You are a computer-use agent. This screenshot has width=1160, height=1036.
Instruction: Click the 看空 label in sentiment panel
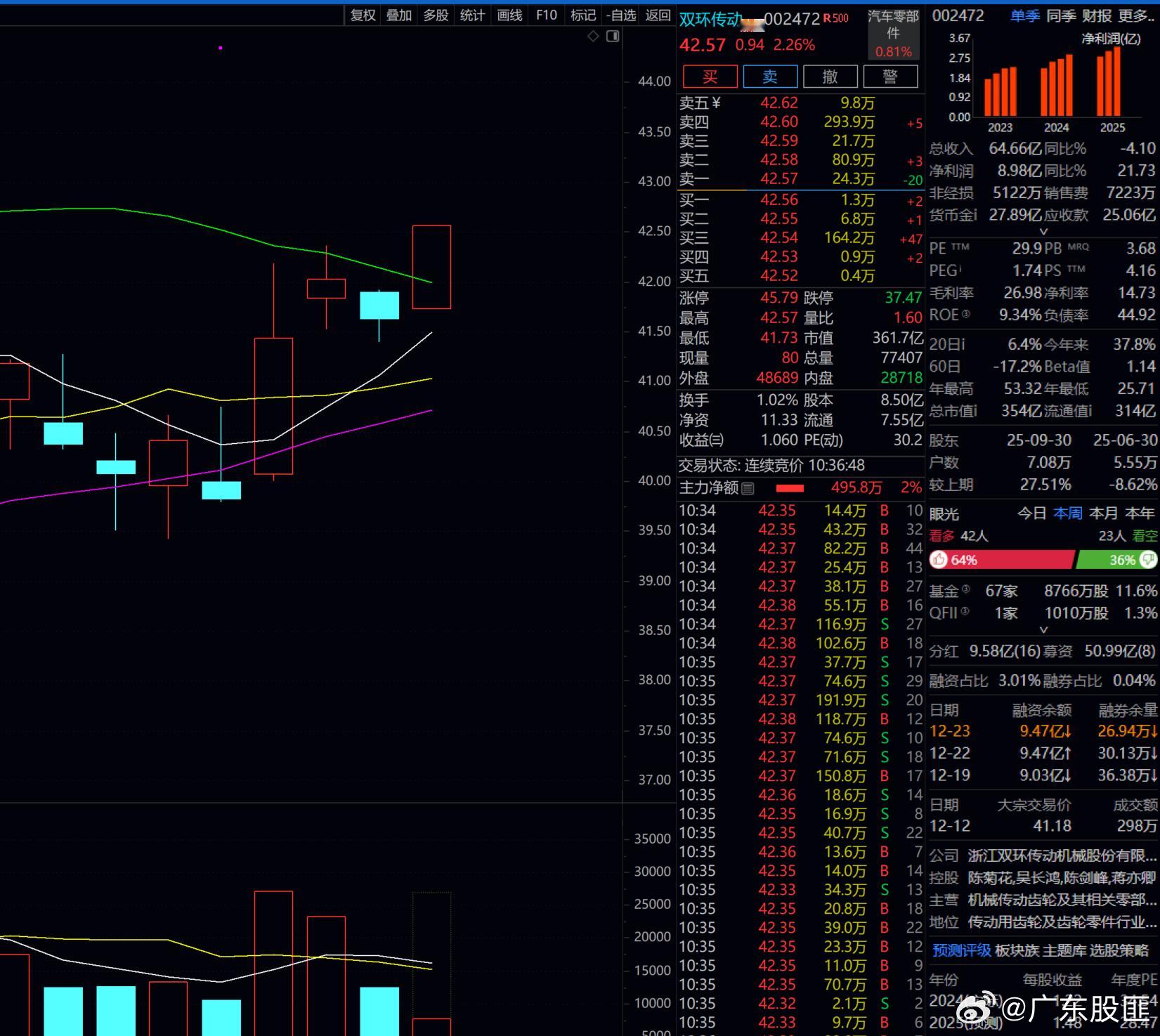pos(1145,536)
